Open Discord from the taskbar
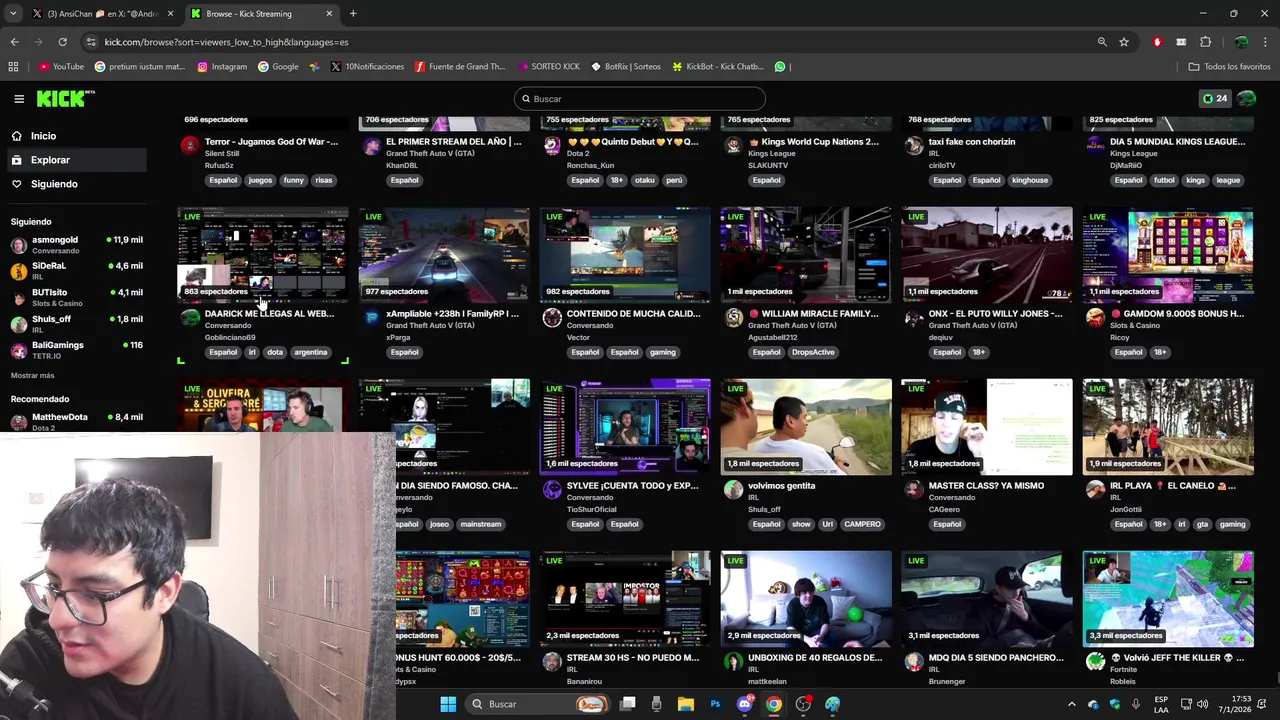 point(744,704)
